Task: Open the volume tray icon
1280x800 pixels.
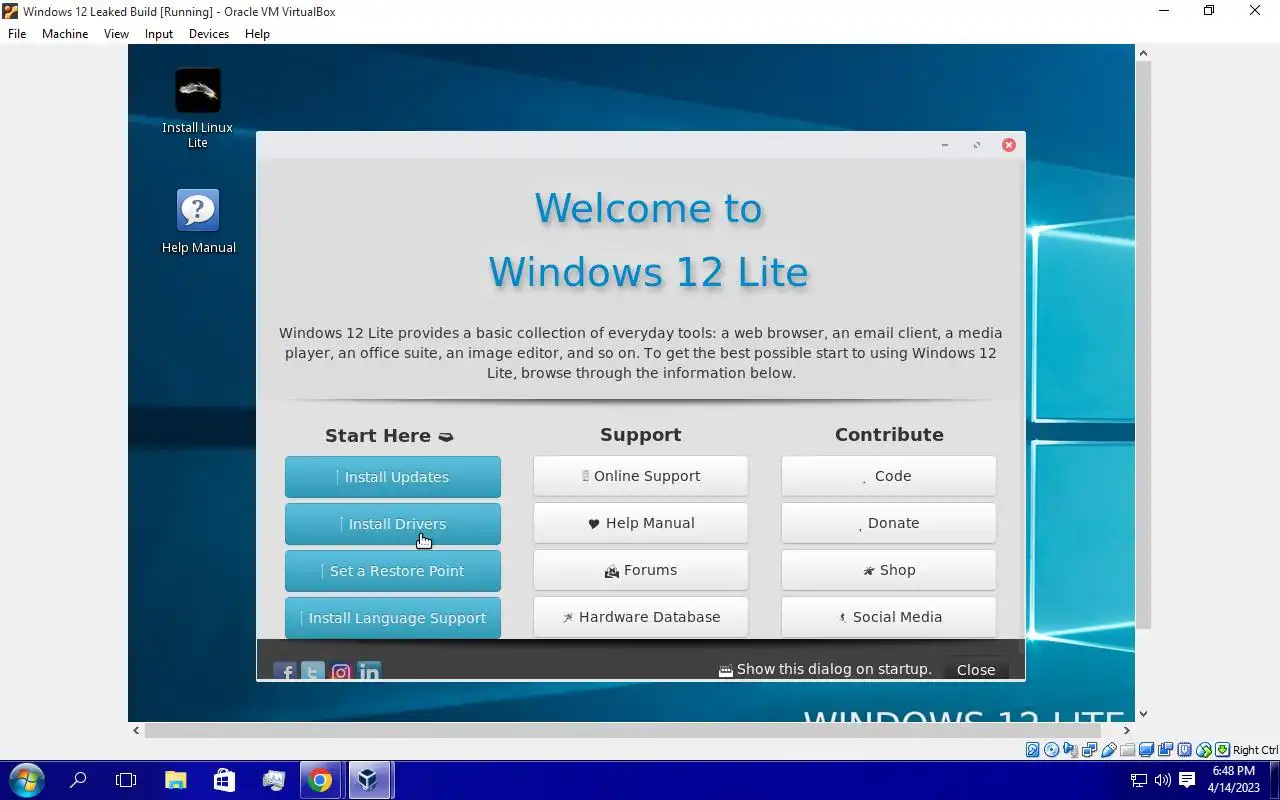Action: pos(1162,780)
